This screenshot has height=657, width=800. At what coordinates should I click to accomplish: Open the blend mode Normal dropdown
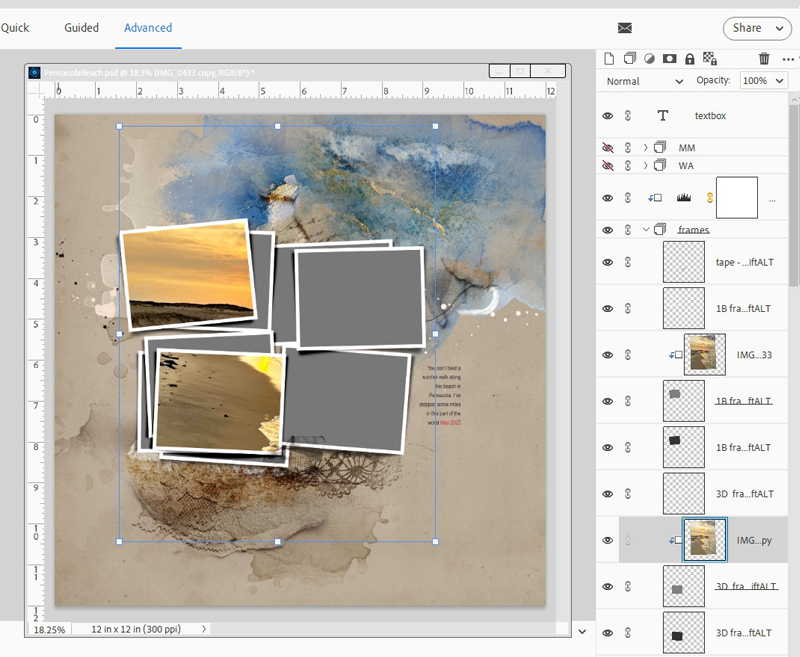644,81
